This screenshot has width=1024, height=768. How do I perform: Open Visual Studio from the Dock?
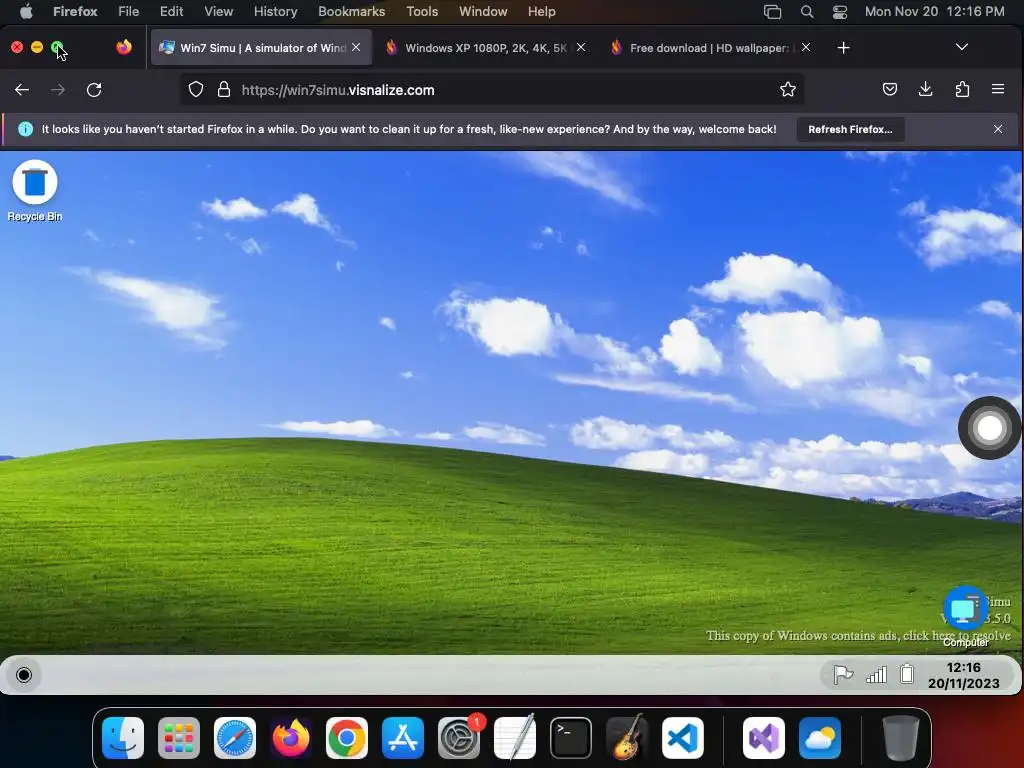click(x=763, y=738)
